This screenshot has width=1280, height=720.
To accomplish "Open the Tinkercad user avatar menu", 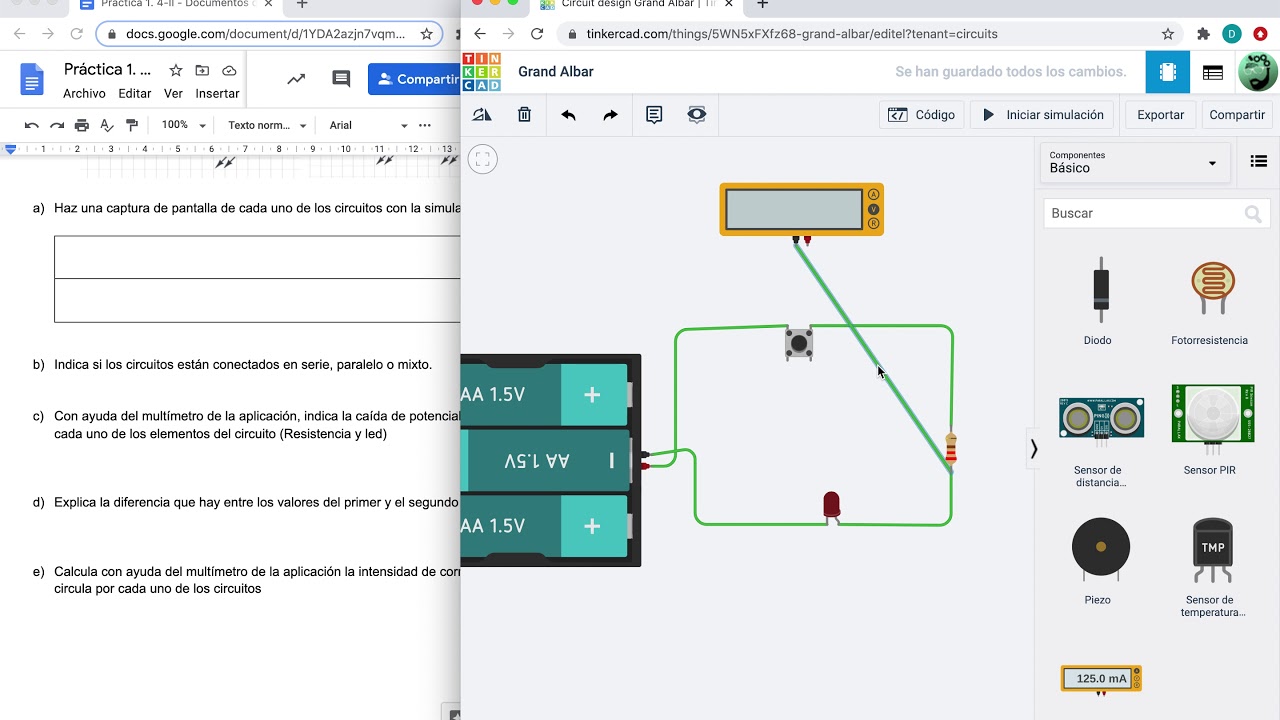I will click(x=1257, y=72).
